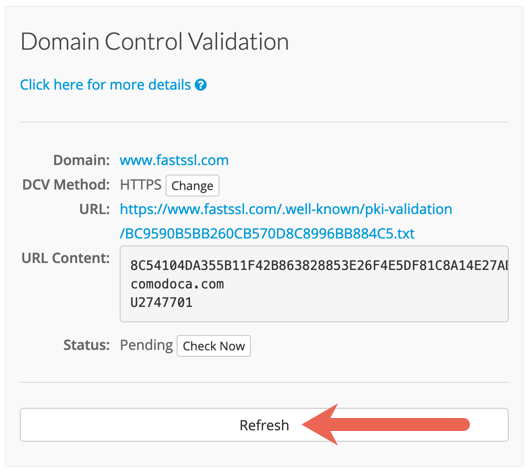Click the hash string starting with 8C54104DA
530x475 pixels.
pyautogui.click(x=319, y=266)
